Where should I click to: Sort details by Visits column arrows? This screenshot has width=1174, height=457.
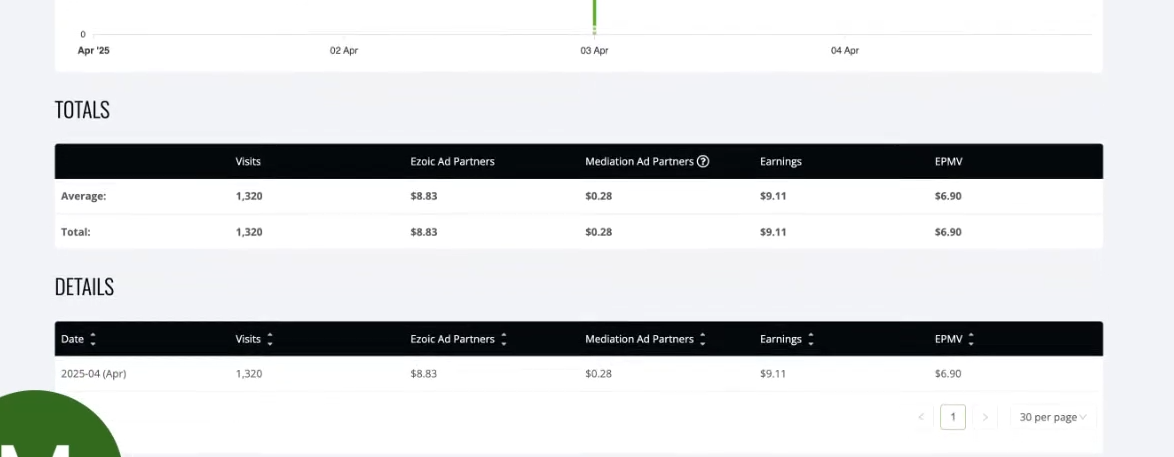click(x=270, y=339)
